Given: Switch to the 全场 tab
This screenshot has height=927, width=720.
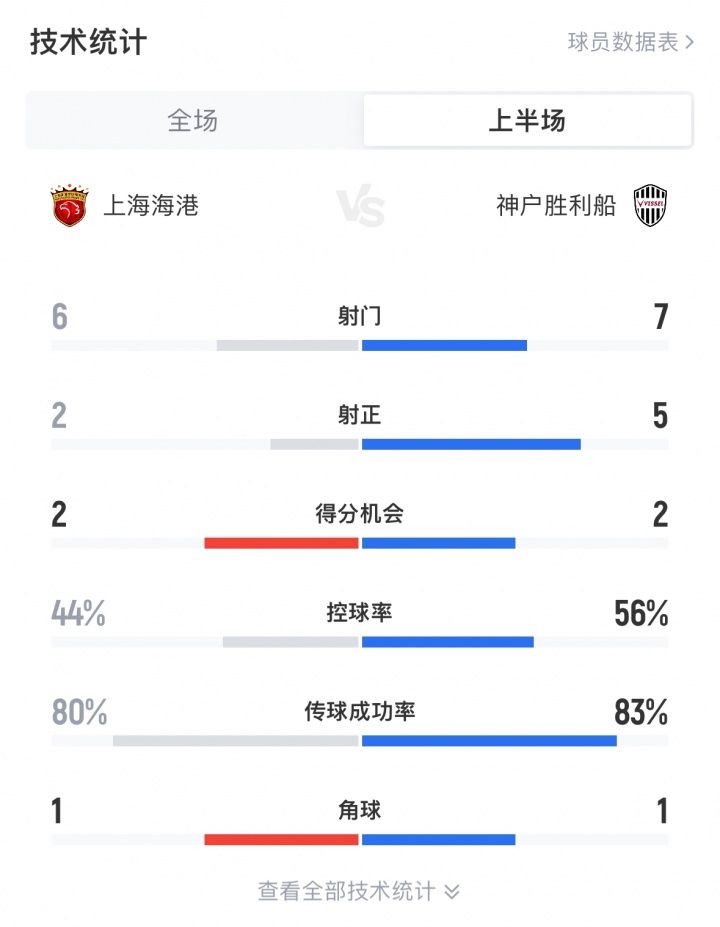Looking at the screenshot, I should click(193, 121).
